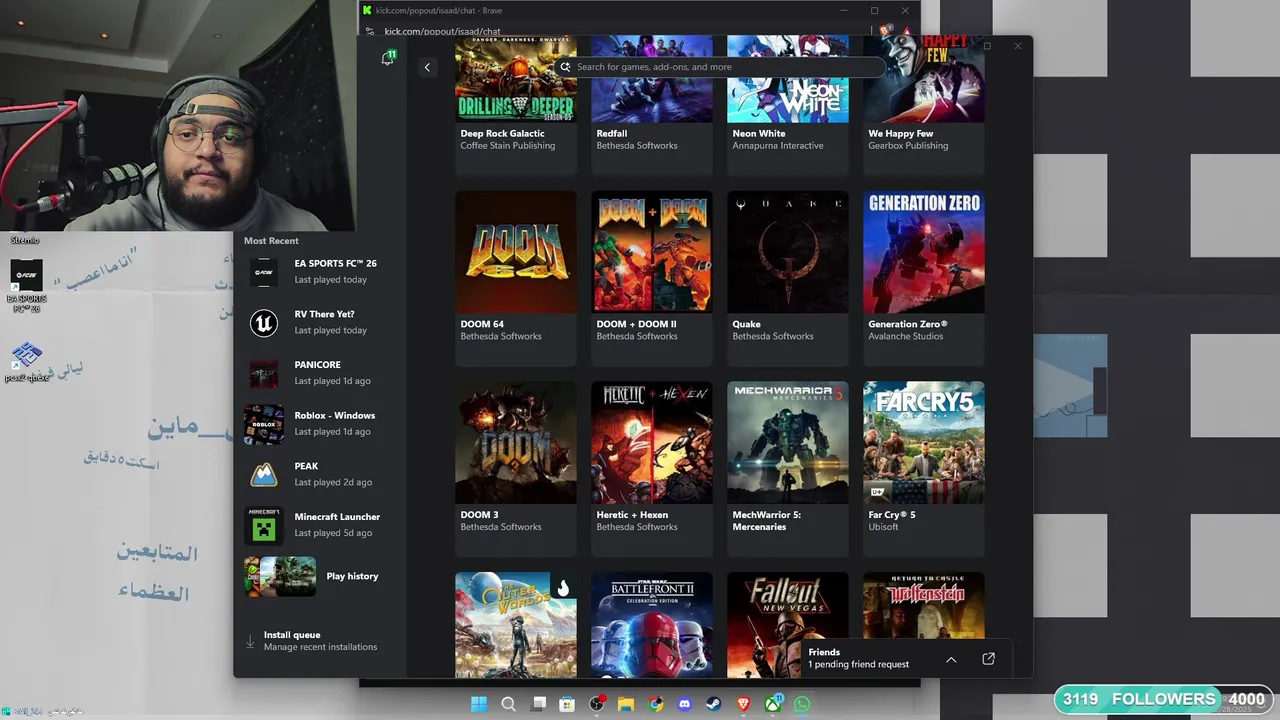Open Minecraft Launcher creeper icon
This screenshot has height=720, width=1280.
[x=264, y=525]
